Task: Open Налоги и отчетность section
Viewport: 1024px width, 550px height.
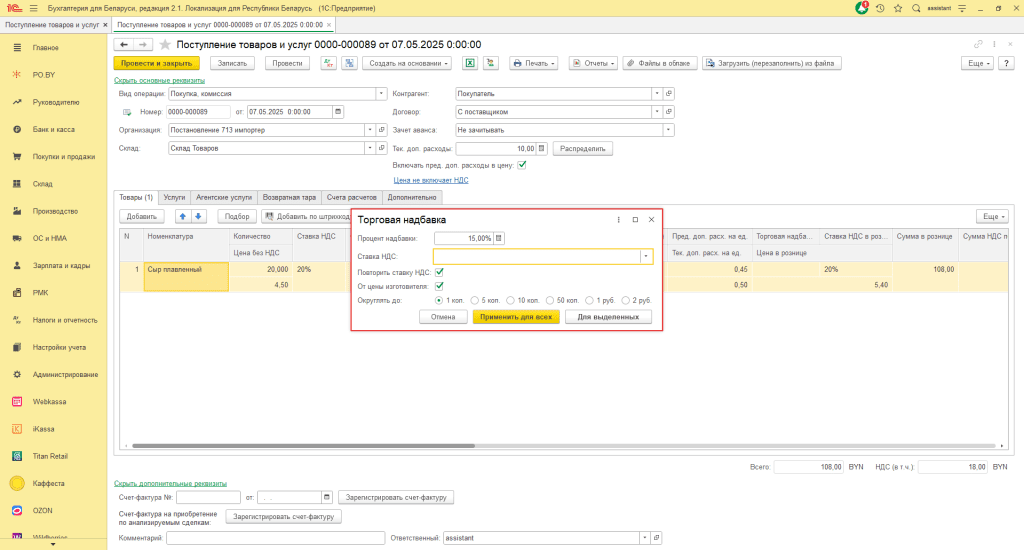Action: (65, 320)
